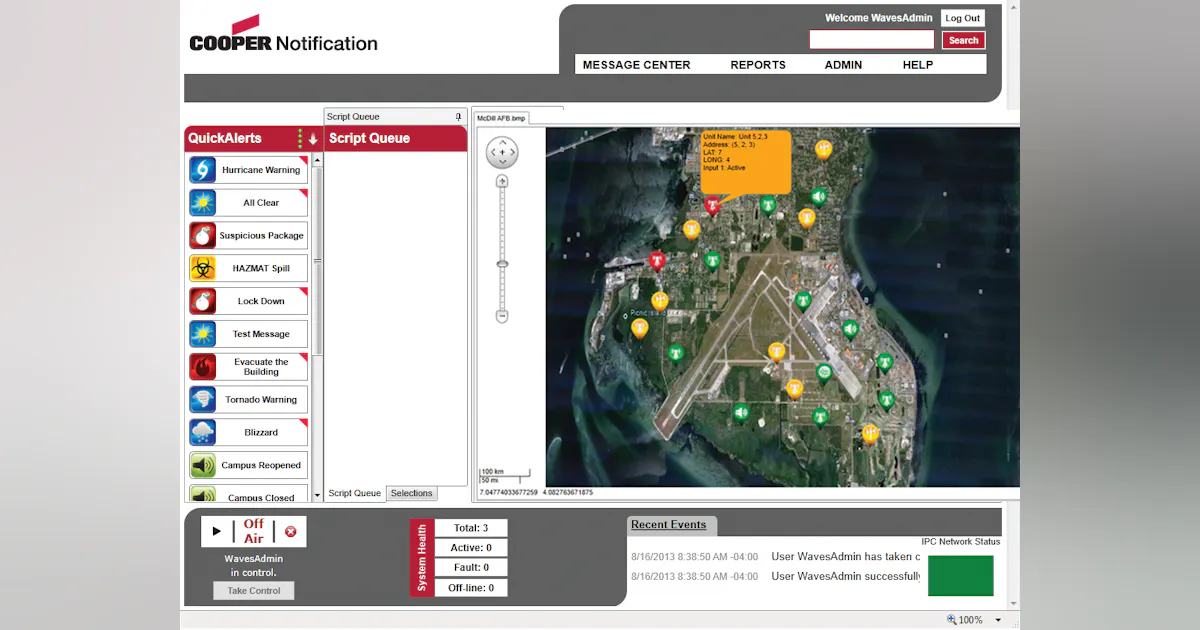Viewport: 1200px width, 630px height.
Task: Click the play button beside Off Air
Action: pyautogui.click(x=217, y=532)
